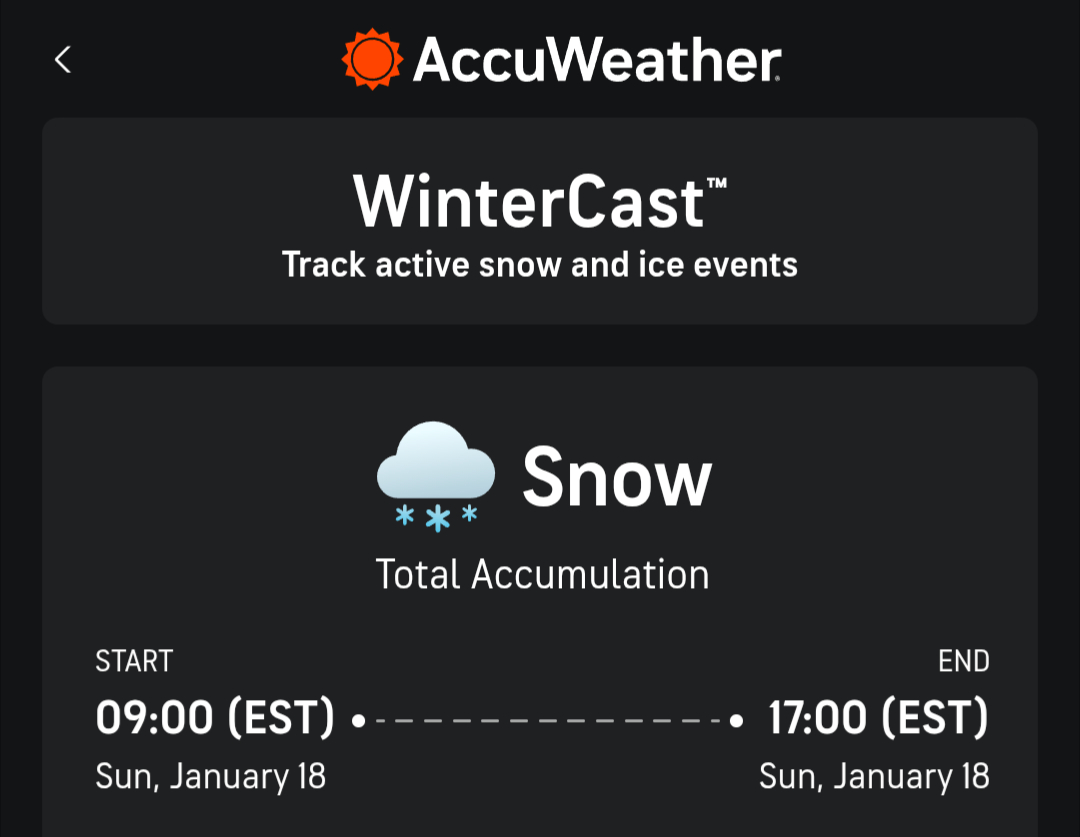Viewport: 1080px width, 837px height.
Task: Tap the 09:00 (EST) start time
Action: (x=215, y=718)
